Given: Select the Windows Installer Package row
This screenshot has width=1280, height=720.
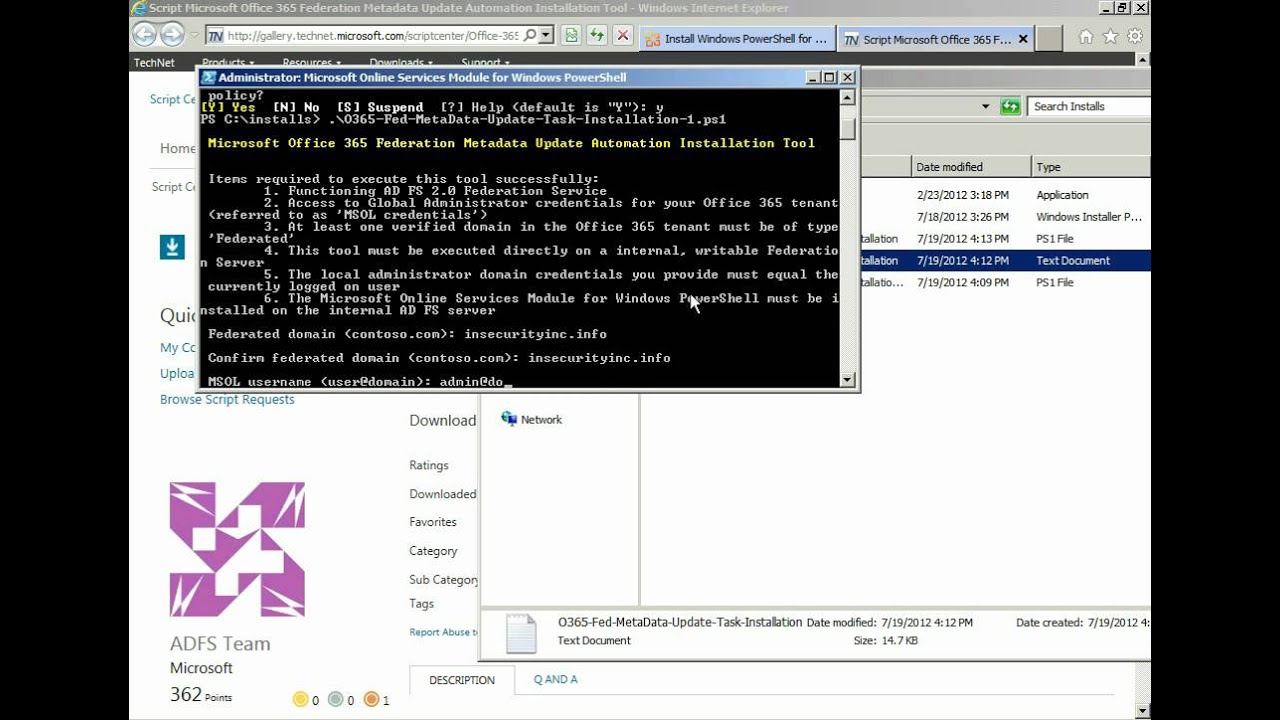Looking at the screenshot, I should tap(1004, 217).
